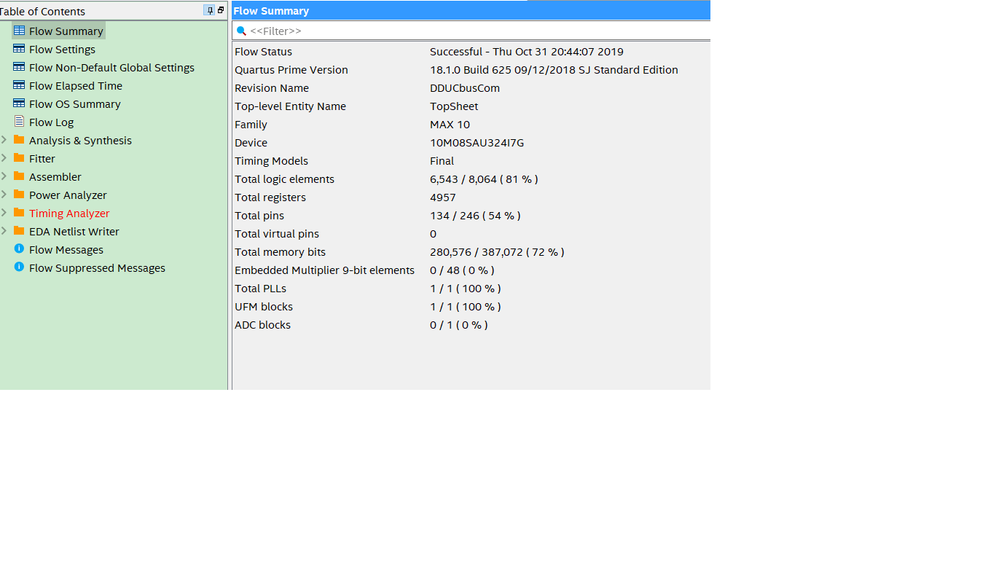The width and height of the screenshot is (999, 564).
Task: Click the 'TopSheet' entity name value
Action: coord(454,106)
